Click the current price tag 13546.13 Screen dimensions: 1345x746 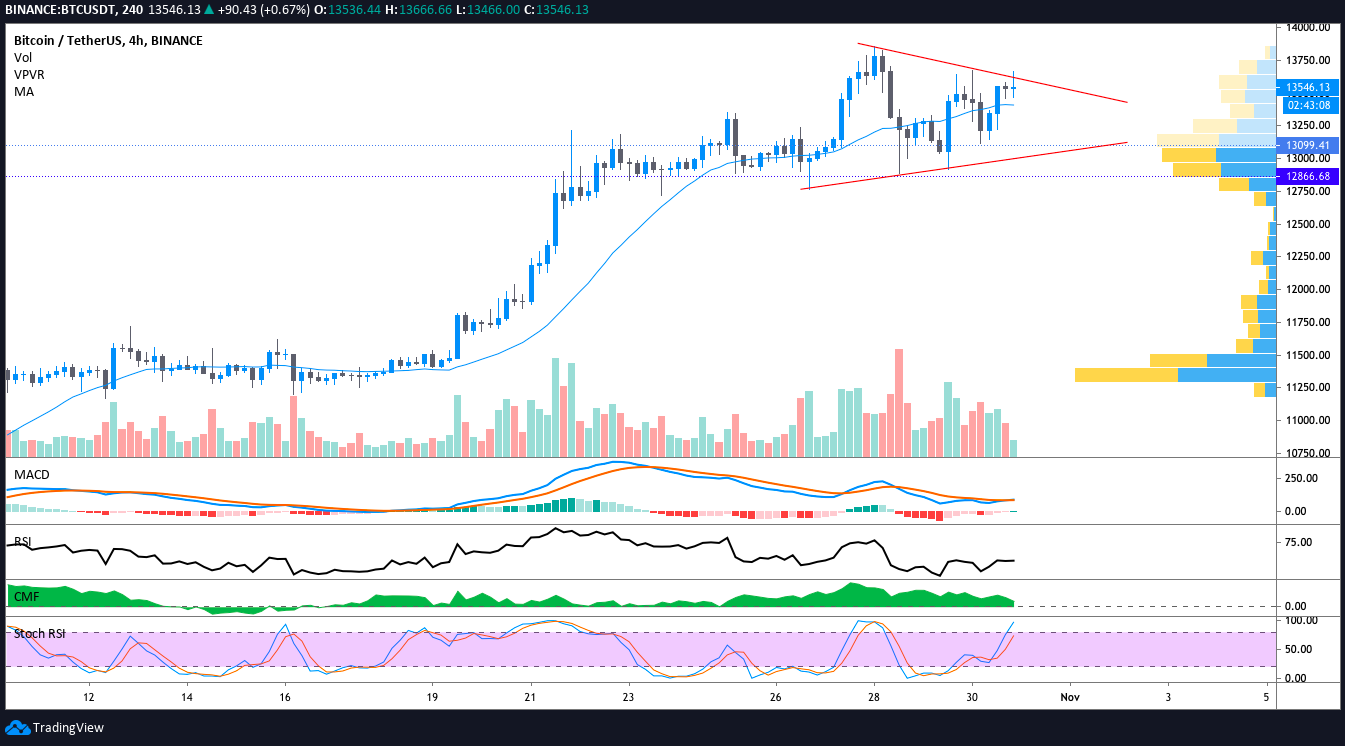point(1308,87)
